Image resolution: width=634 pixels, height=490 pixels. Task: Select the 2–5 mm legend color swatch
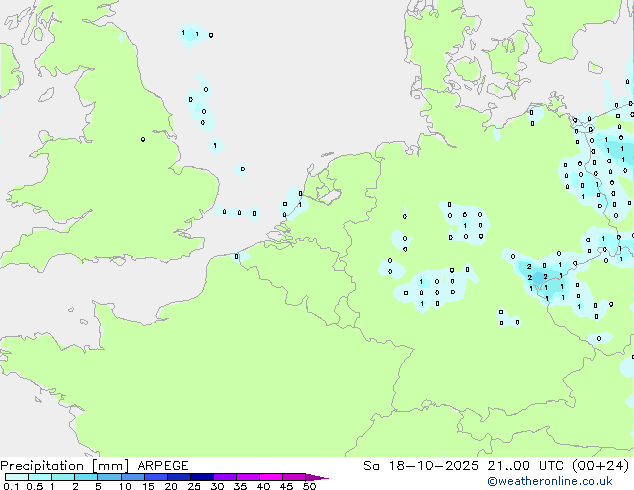[x=87, y=478]
